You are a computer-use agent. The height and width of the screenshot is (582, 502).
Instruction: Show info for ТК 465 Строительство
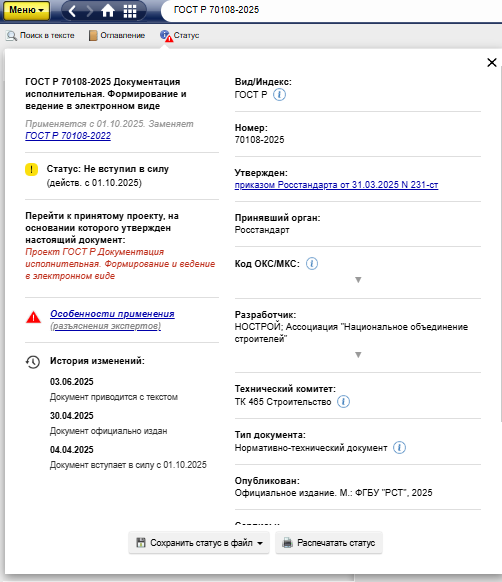[x=343, y=402]
